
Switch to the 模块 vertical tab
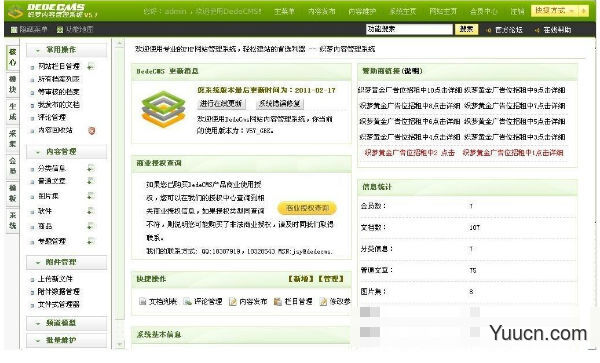tap(13, 85)
